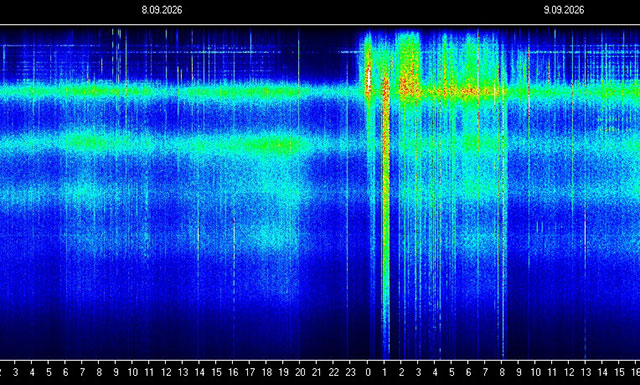The height and width of the screenshot is (385, 640).
Task: Pick hour 3 on the 9.09.2026 axis
Action: [418, 372]
